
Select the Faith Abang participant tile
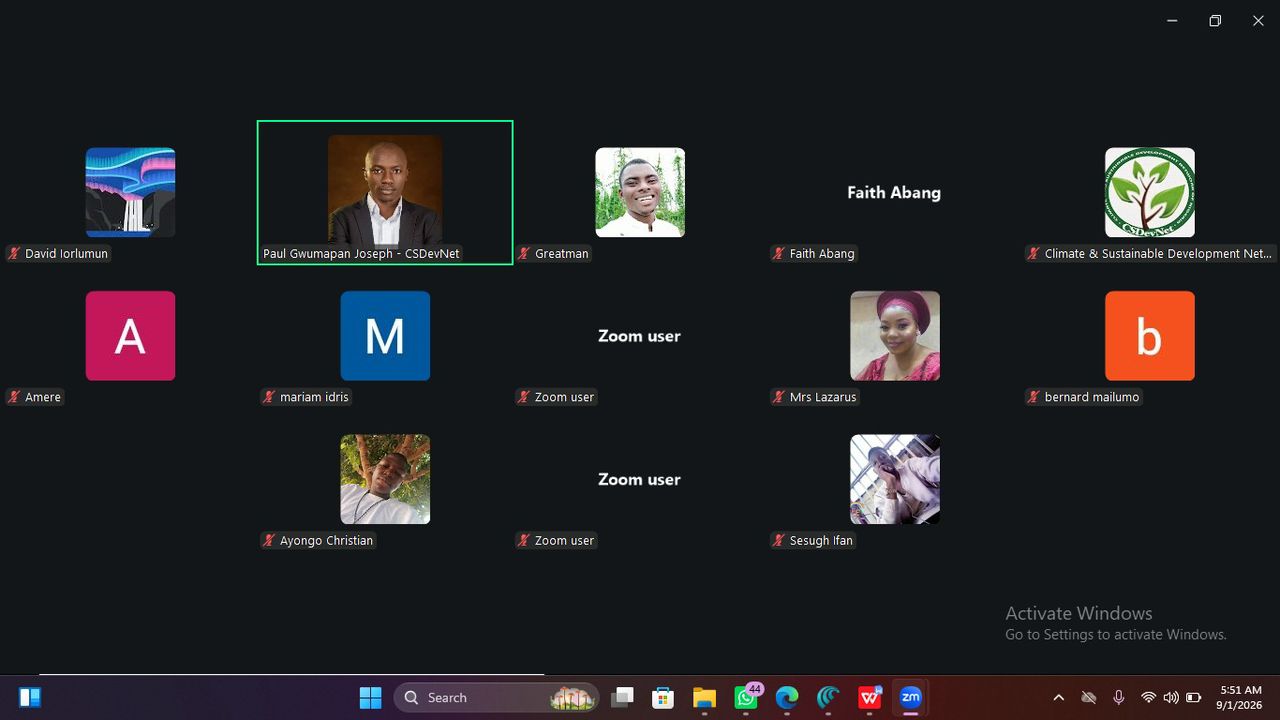tap(894, 193)
